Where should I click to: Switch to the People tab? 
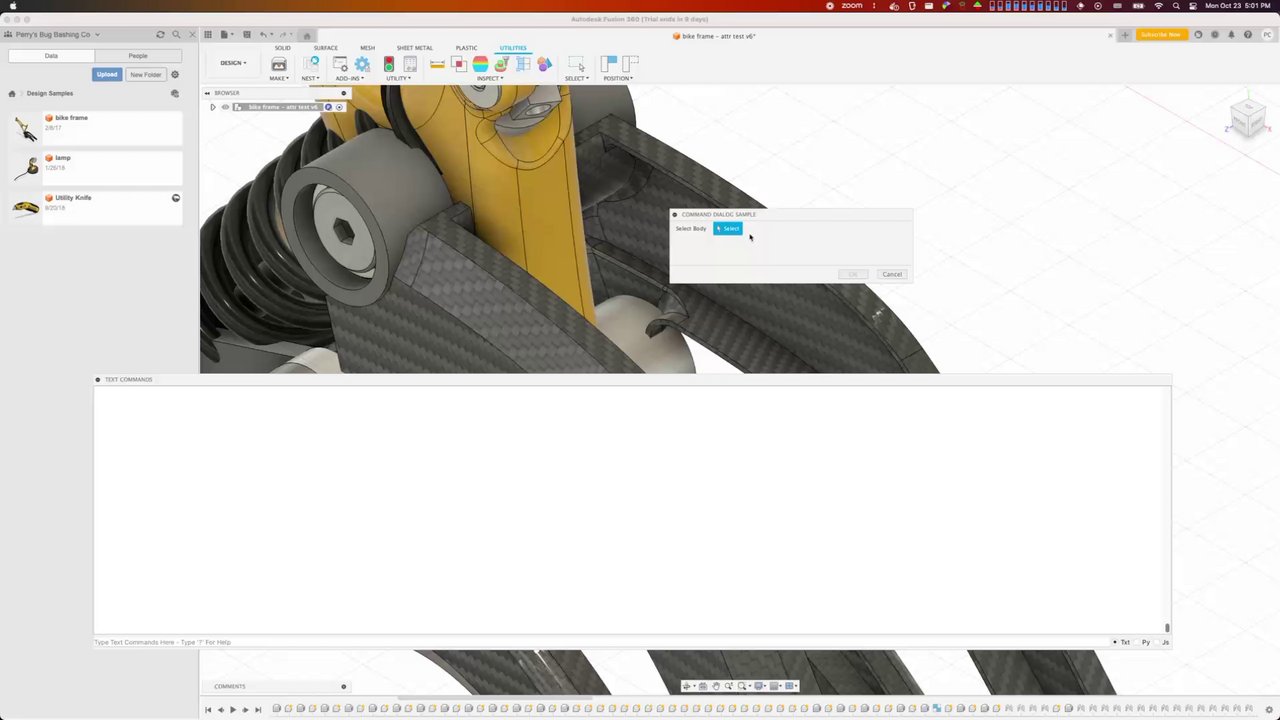(x=138, y=56)
